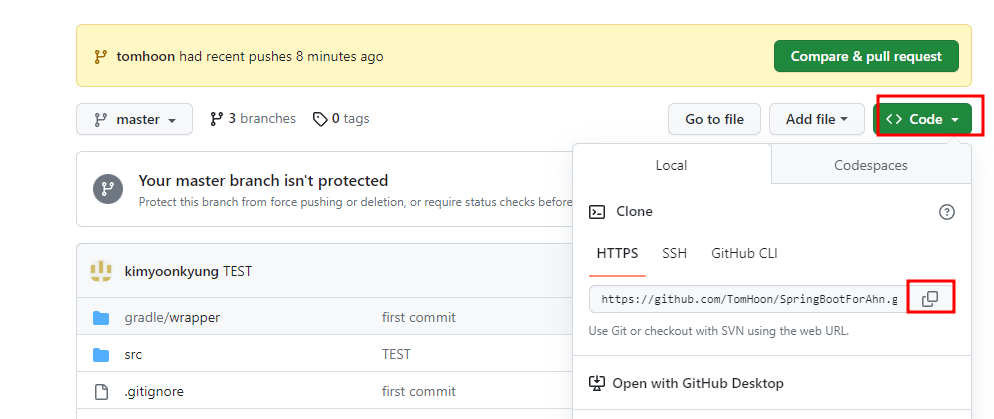
Task: Click the tomhoon username in push banner
Action: coord(146,56)
